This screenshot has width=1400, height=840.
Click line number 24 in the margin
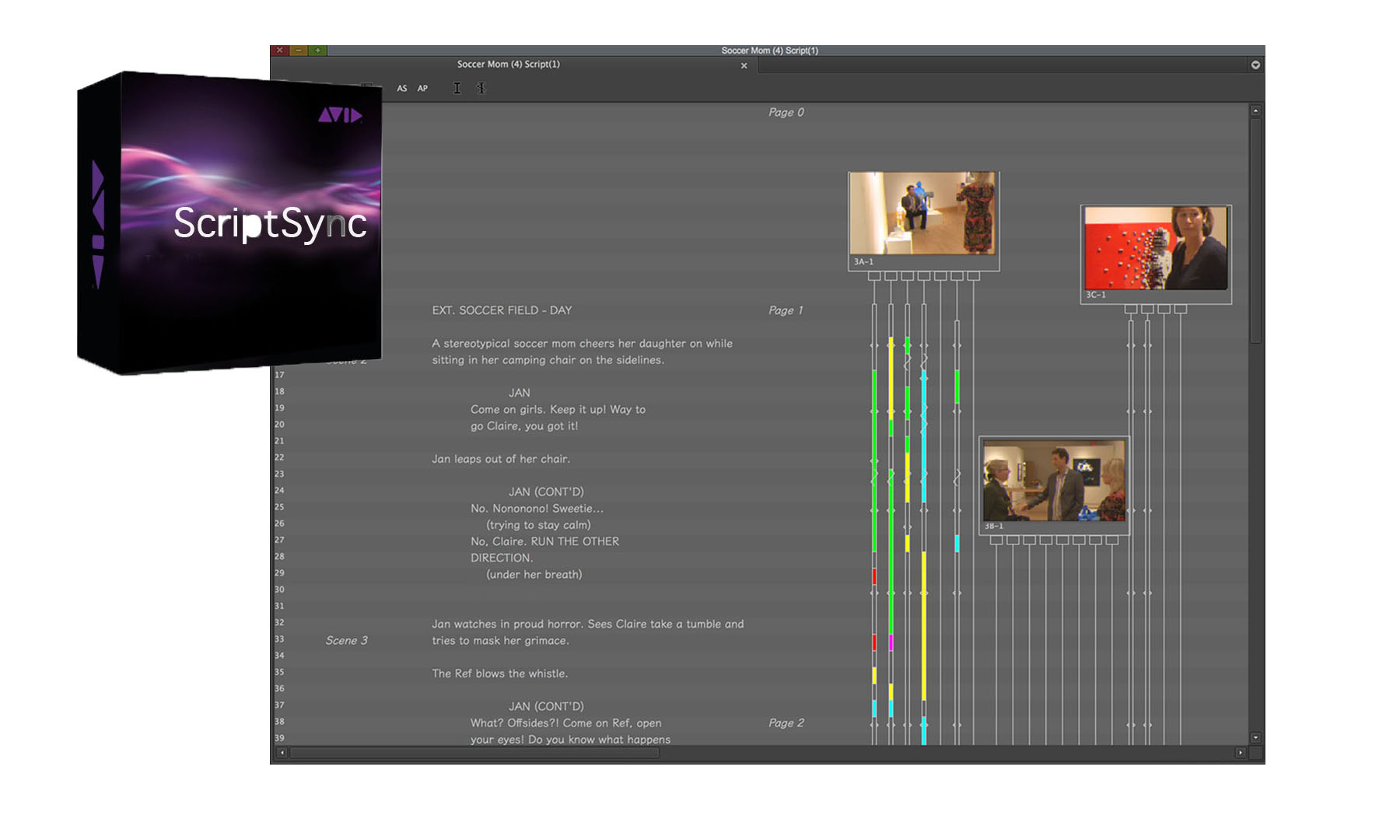279,491
